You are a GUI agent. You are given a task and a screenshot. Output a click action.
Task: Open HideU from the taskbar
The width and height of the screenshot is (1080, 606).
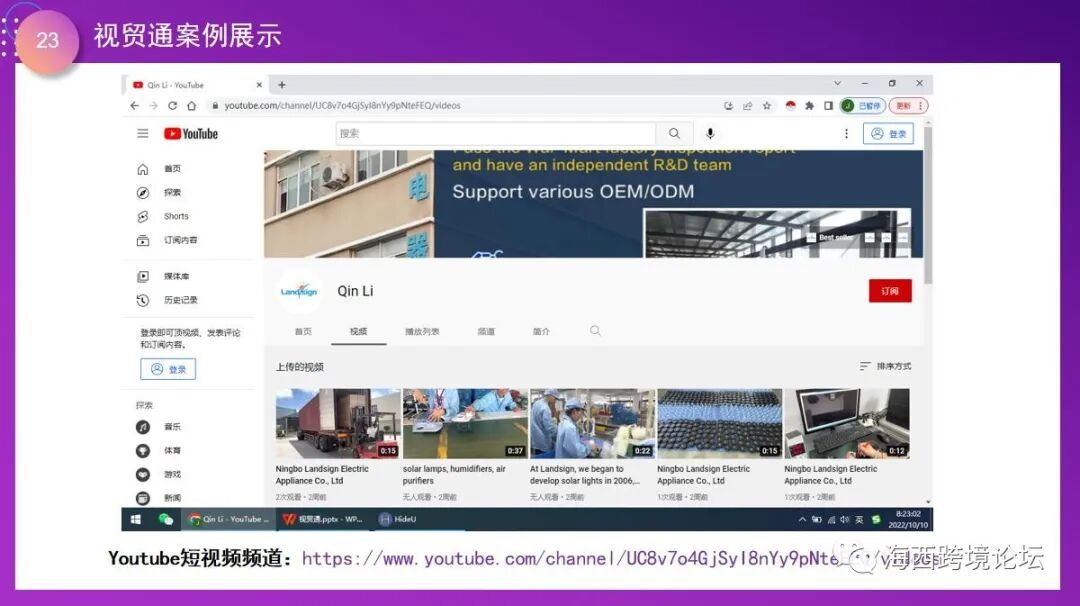pos(398,519)
